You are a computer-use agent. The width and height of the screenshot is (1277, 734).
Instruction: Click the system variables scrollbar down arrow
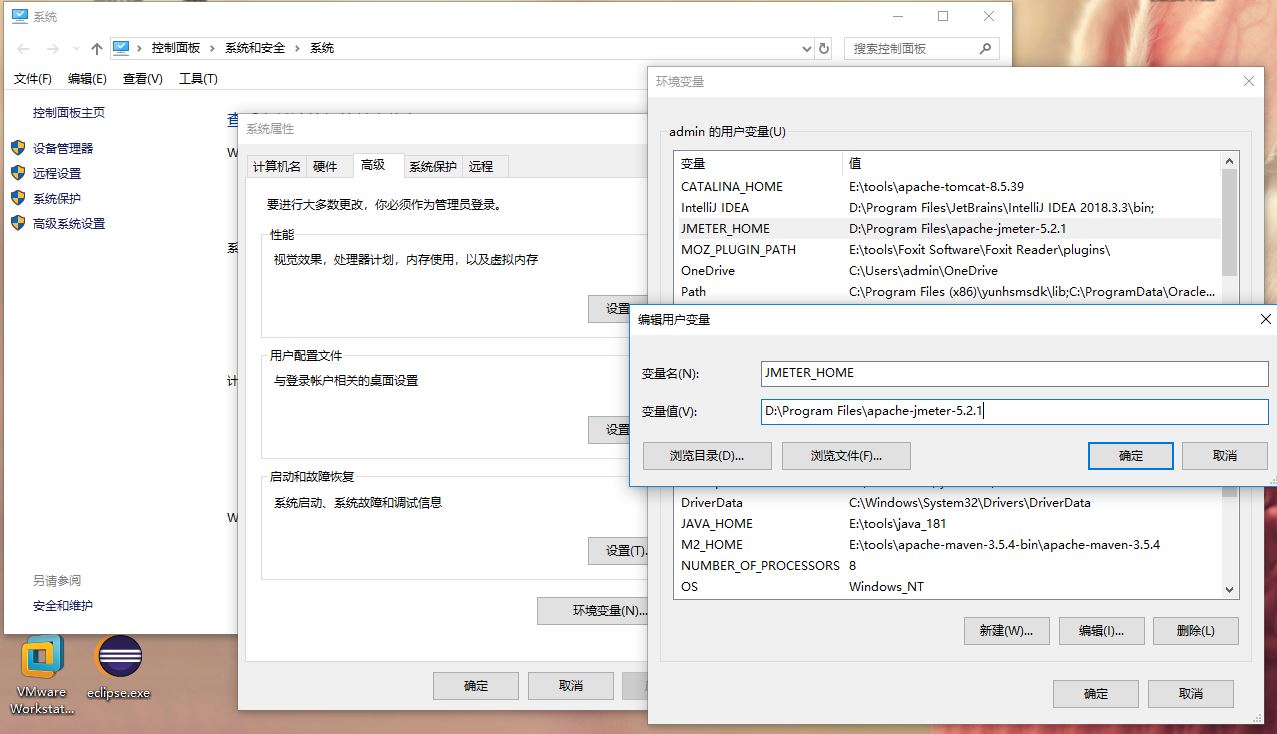pyautogui.click(x=1230, y=590)
